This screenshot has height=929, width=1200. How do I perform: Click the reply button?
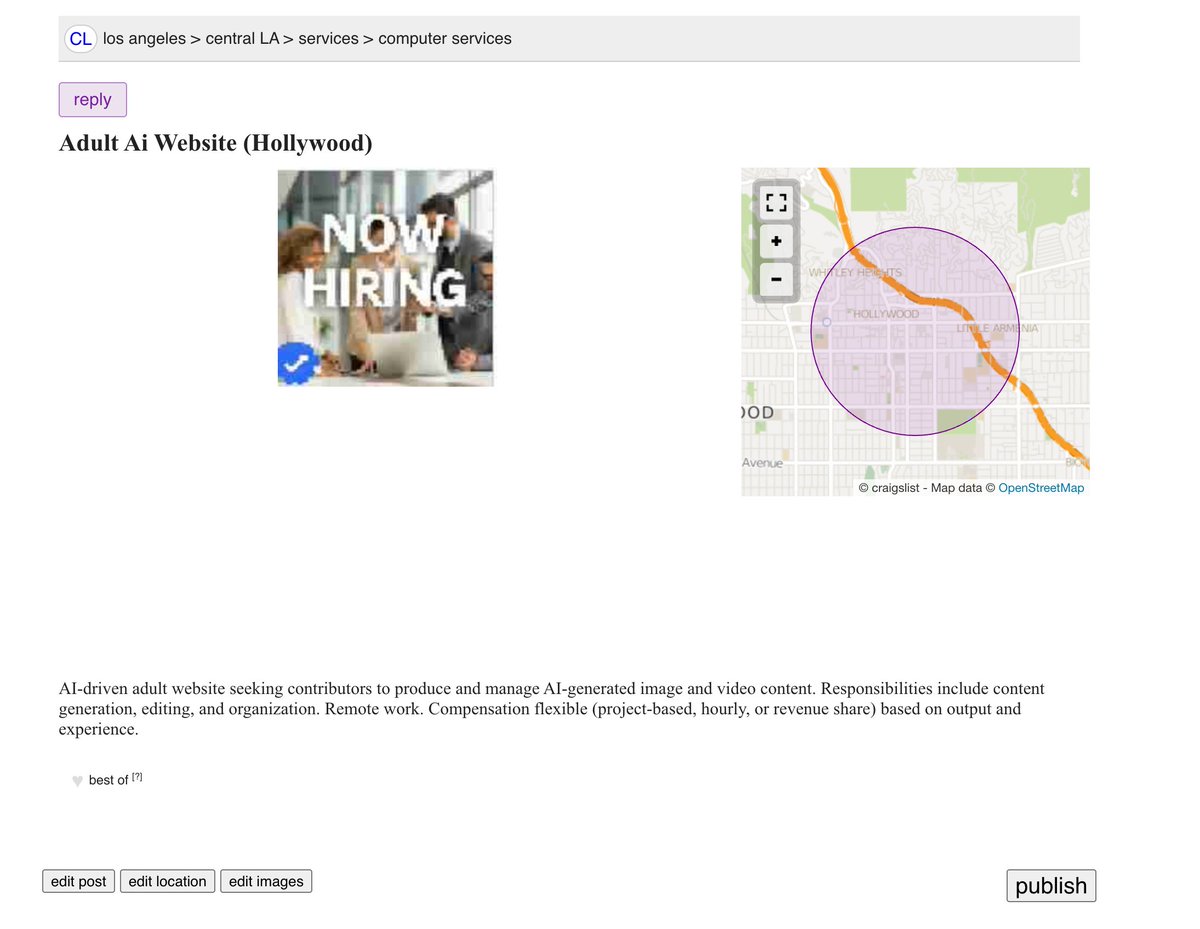93,100
